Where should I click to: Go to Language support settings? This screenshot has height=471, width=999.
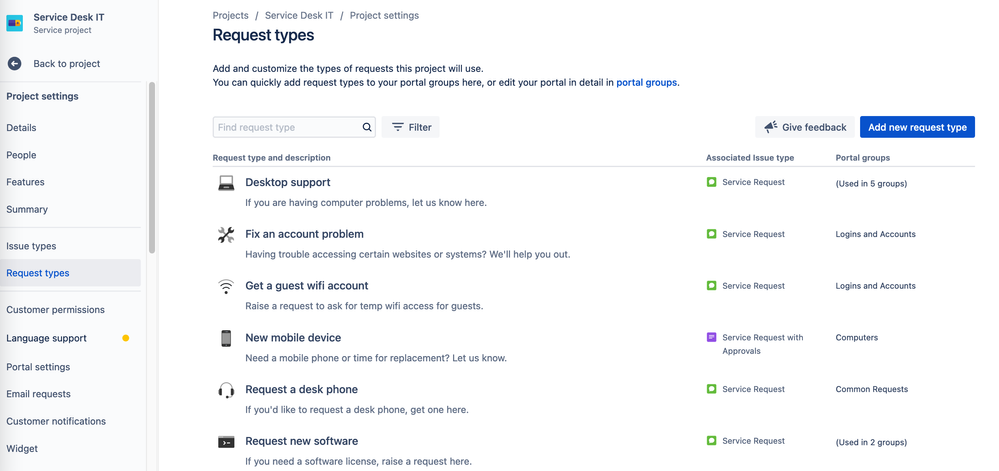coord(46,338)
